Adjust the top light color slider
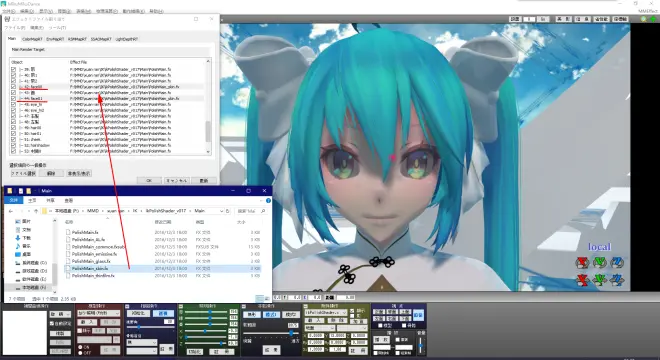This screenshot has height=360, width=660. (x=206, y=312)
